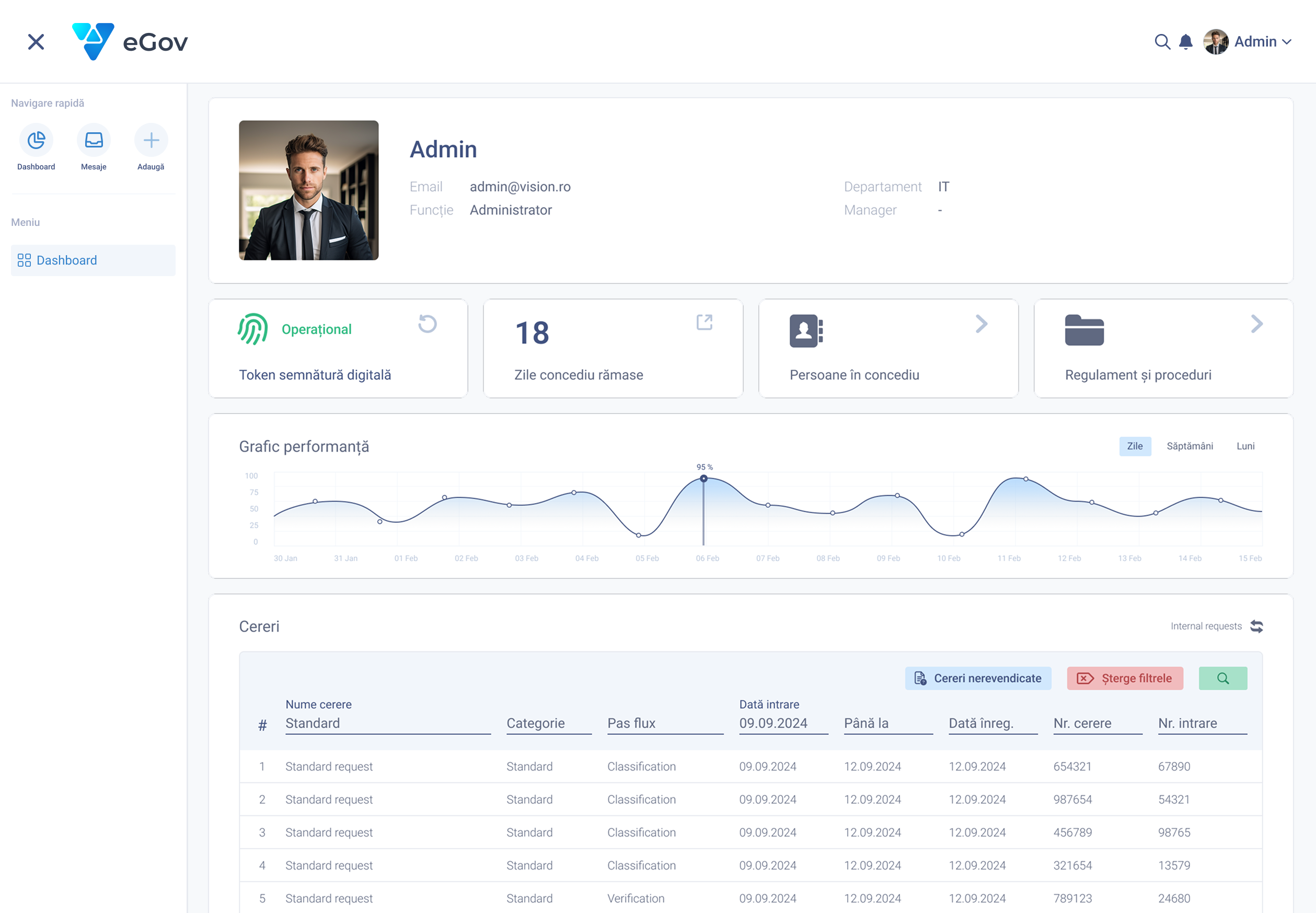Click the Categorie filter field
The height and width of the screenshot is (913, 1316).
[548, 724]
